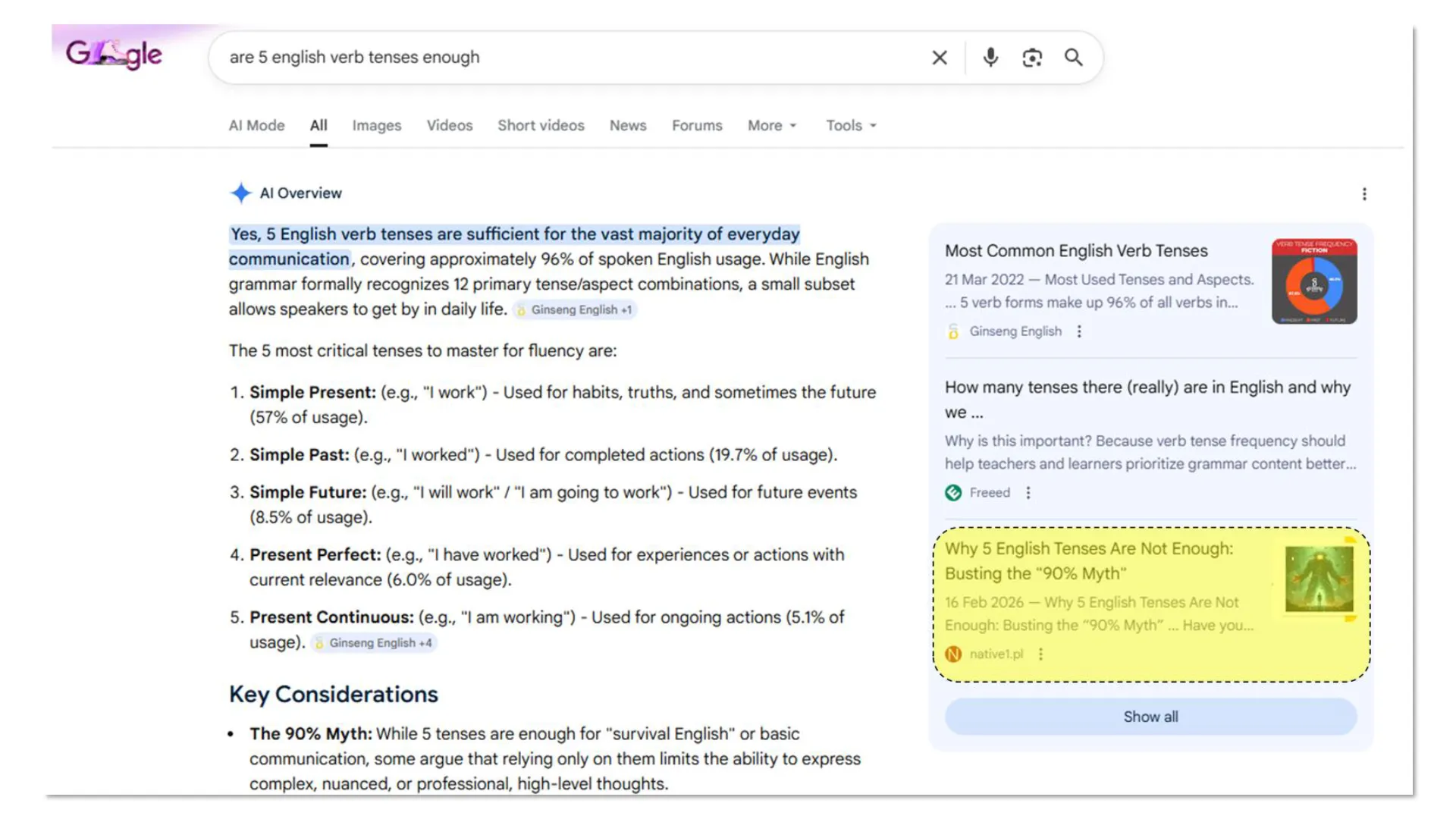Clear the search box with the X icon

(940, 58)
